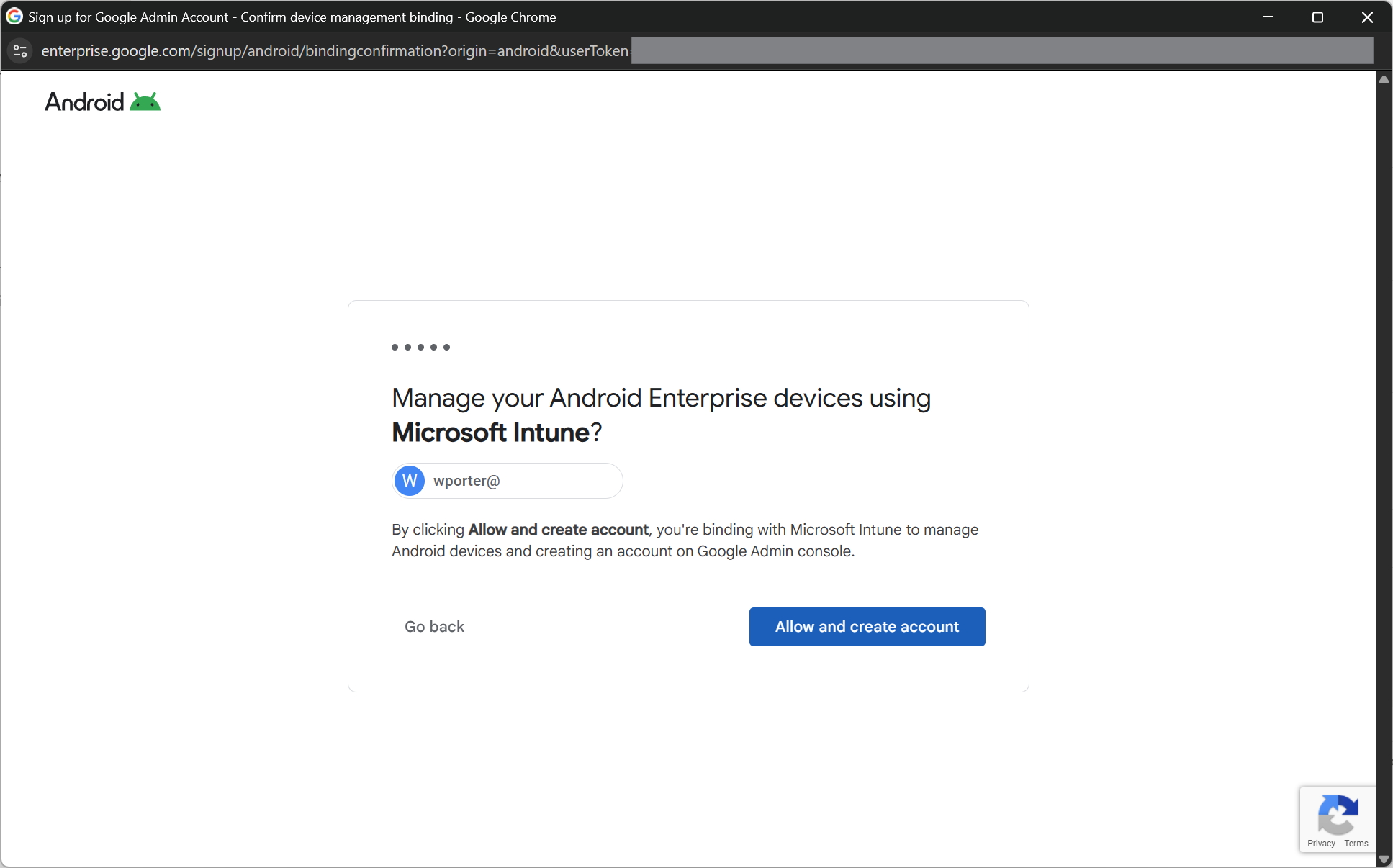Click the Android logo in page header
This screenshot has height=868, width=1393.
(x=103, y=102)
